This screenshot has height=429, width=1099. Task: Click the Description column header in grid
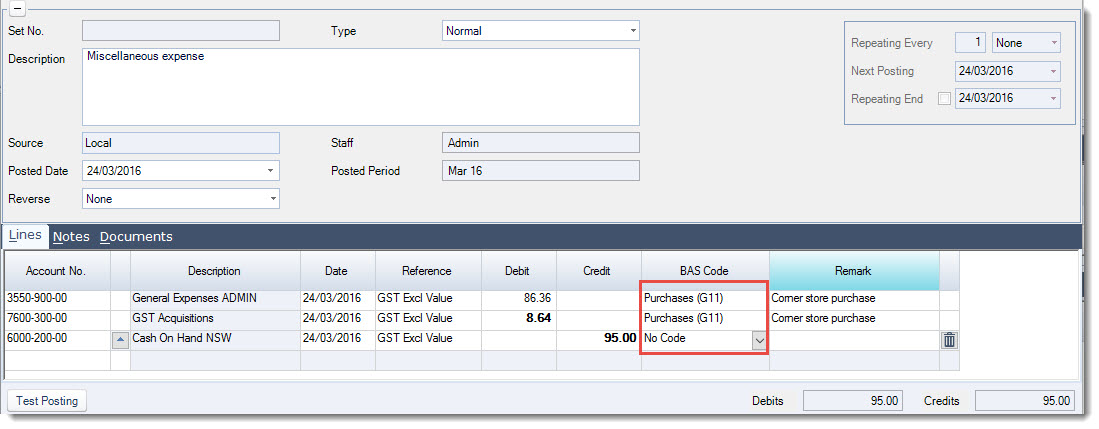(x=214, y=271)
